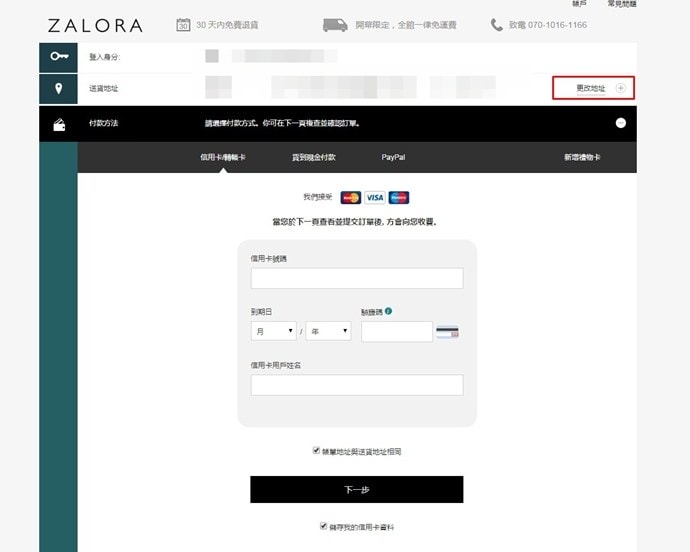
Task: Collapse the payment method section
Action: [620, 123]
